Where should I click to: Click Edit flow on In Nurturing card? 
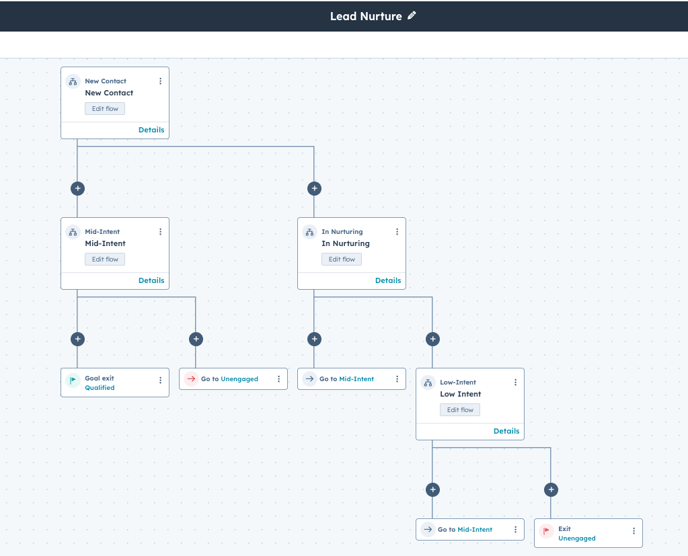tap(341, 259)
